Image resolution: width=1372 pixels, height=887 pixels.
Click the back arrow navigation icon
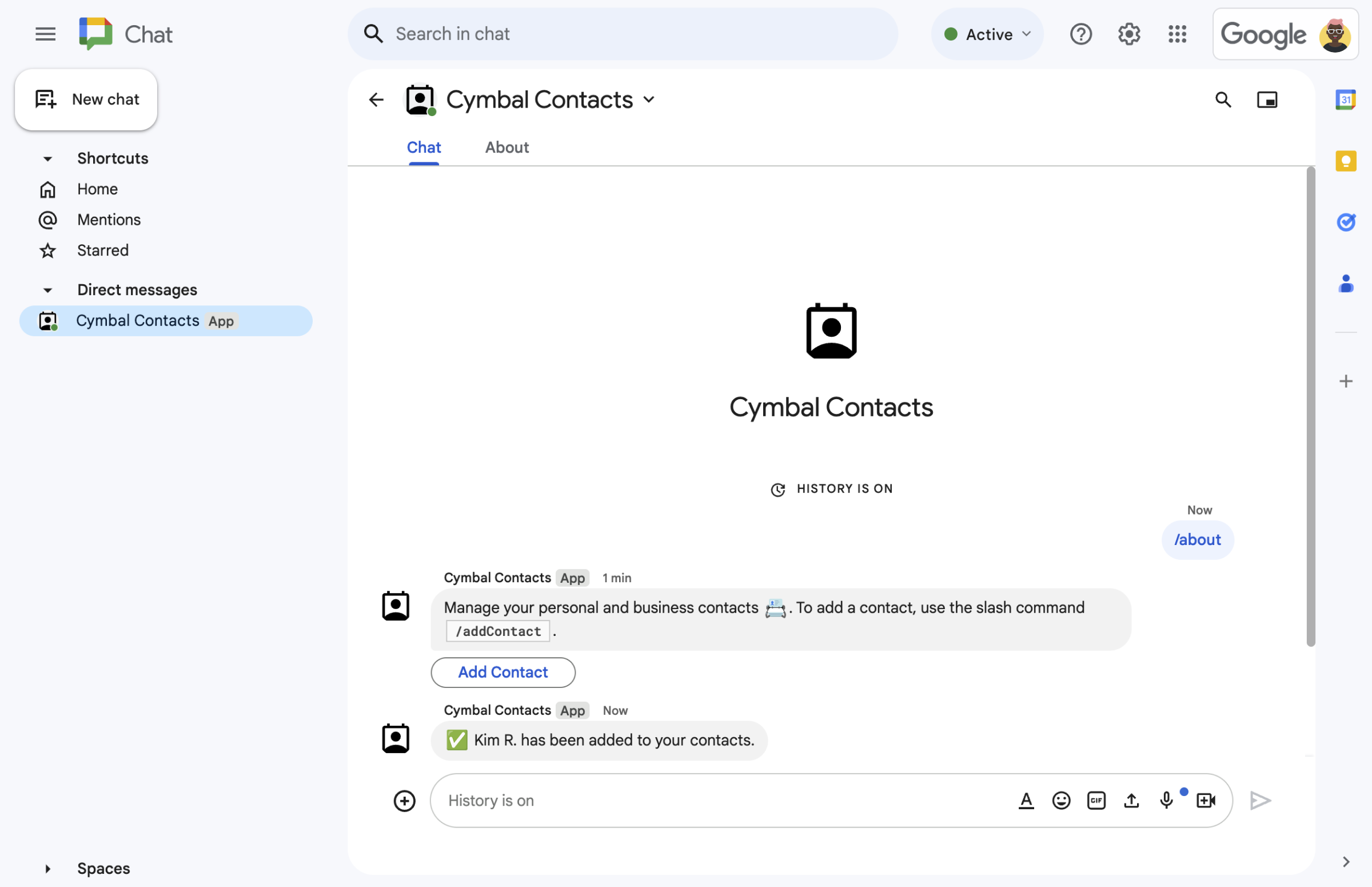(376, 99)
